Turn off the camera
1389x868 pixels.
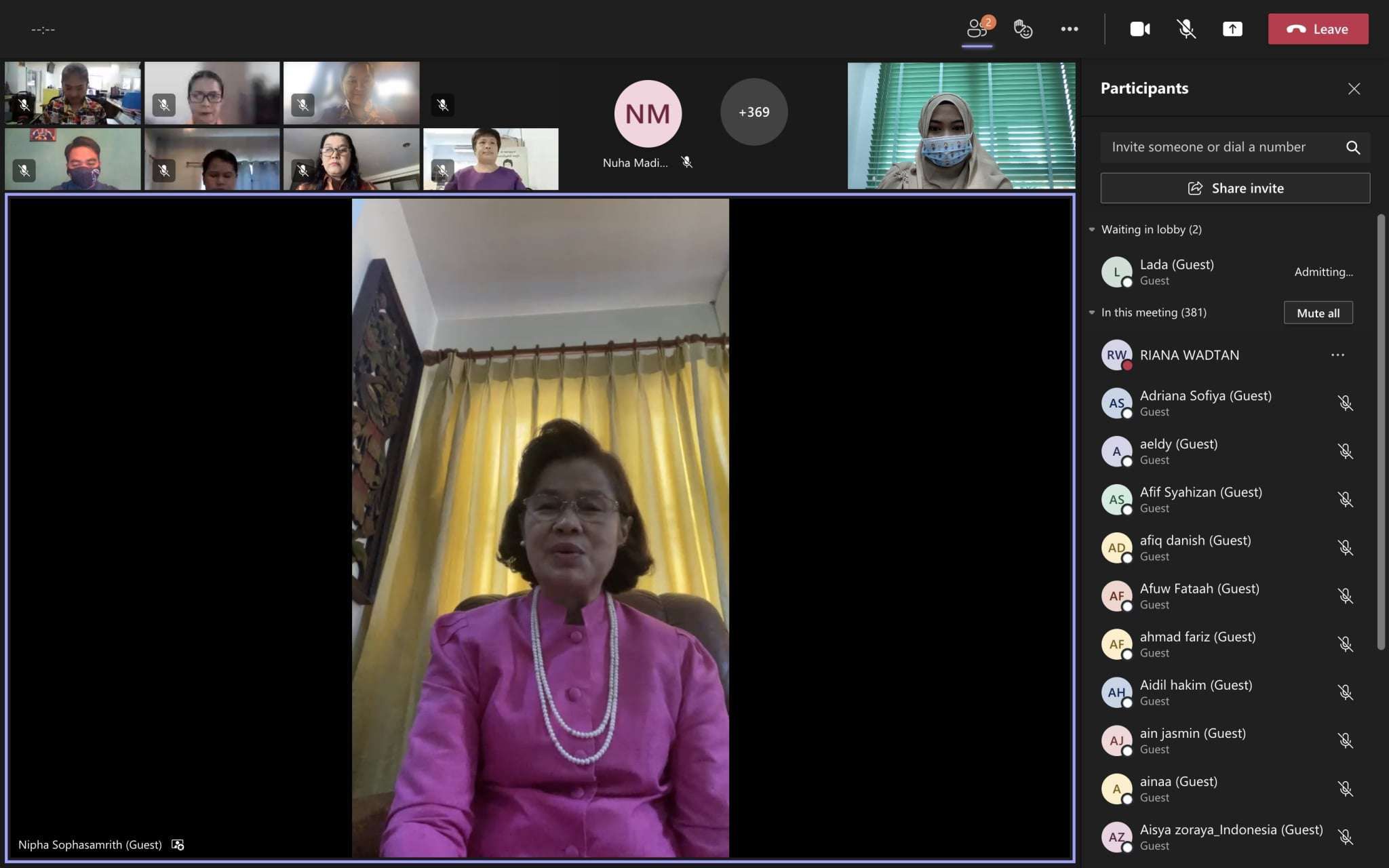click(x=1139, y=29)
